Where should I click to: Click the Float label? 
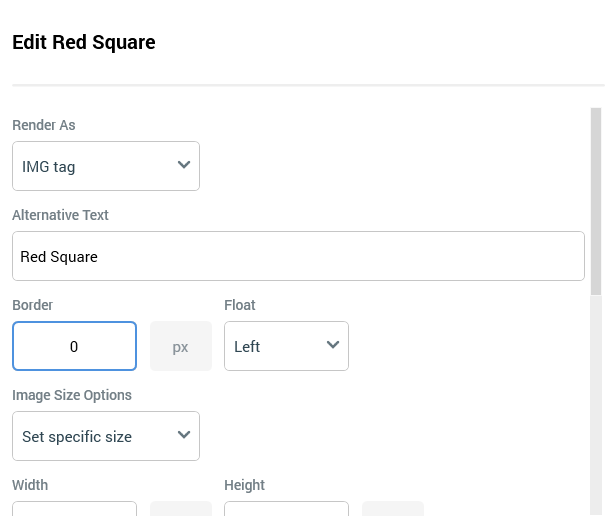pyautogui.click(x=240, y=305)
